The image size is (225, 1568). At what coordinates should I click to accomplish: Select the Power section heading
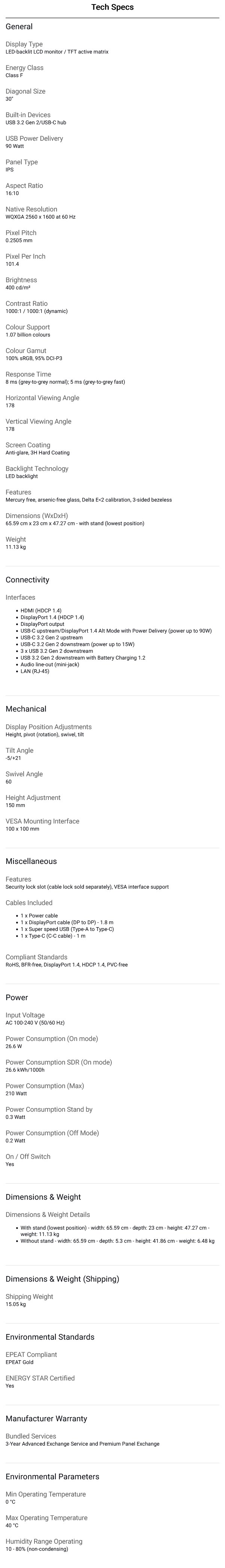pos(17,997)
